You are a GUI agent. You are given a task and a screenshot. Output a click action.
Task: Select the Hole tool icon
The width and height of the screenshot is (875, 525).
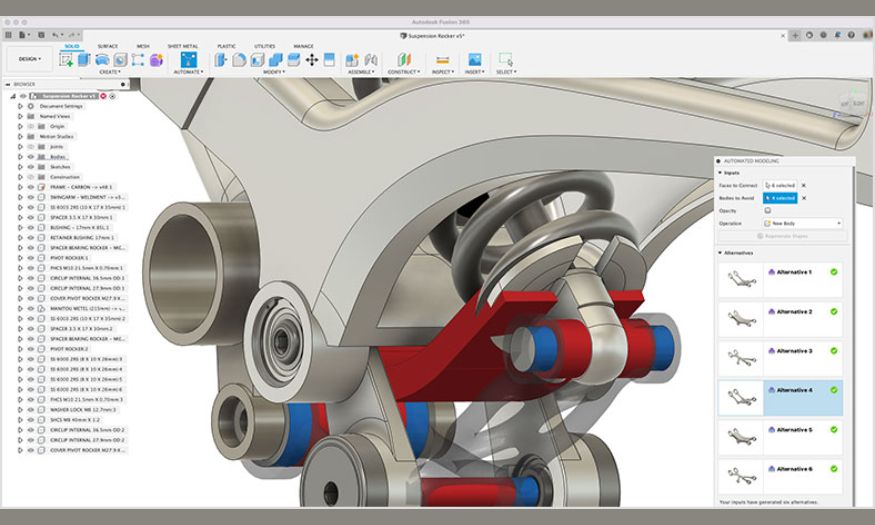[120, 60]
